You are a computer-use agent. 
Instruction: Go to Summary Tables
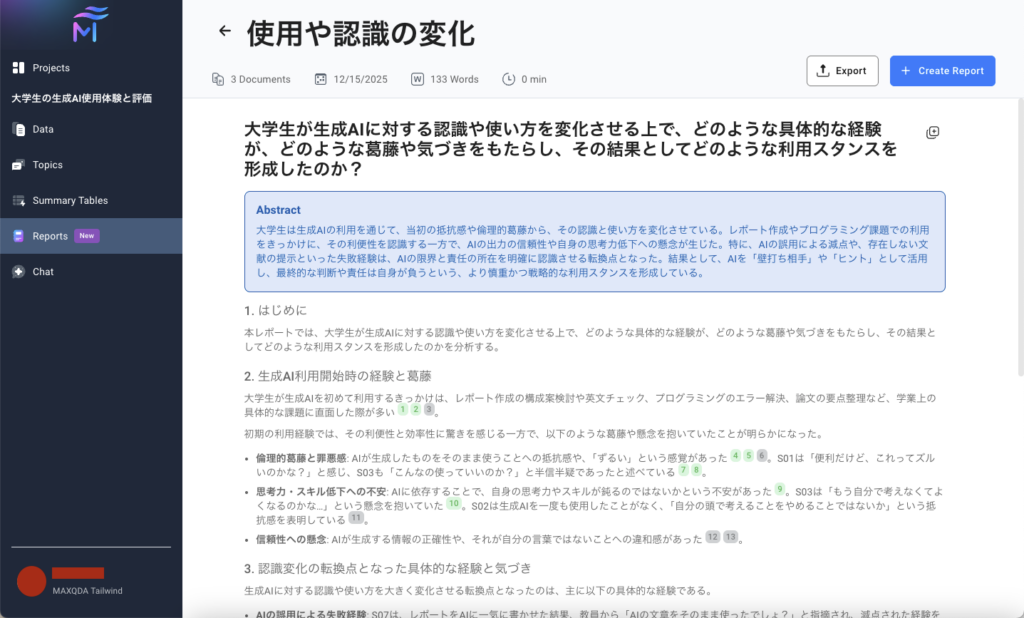point(69,200)
